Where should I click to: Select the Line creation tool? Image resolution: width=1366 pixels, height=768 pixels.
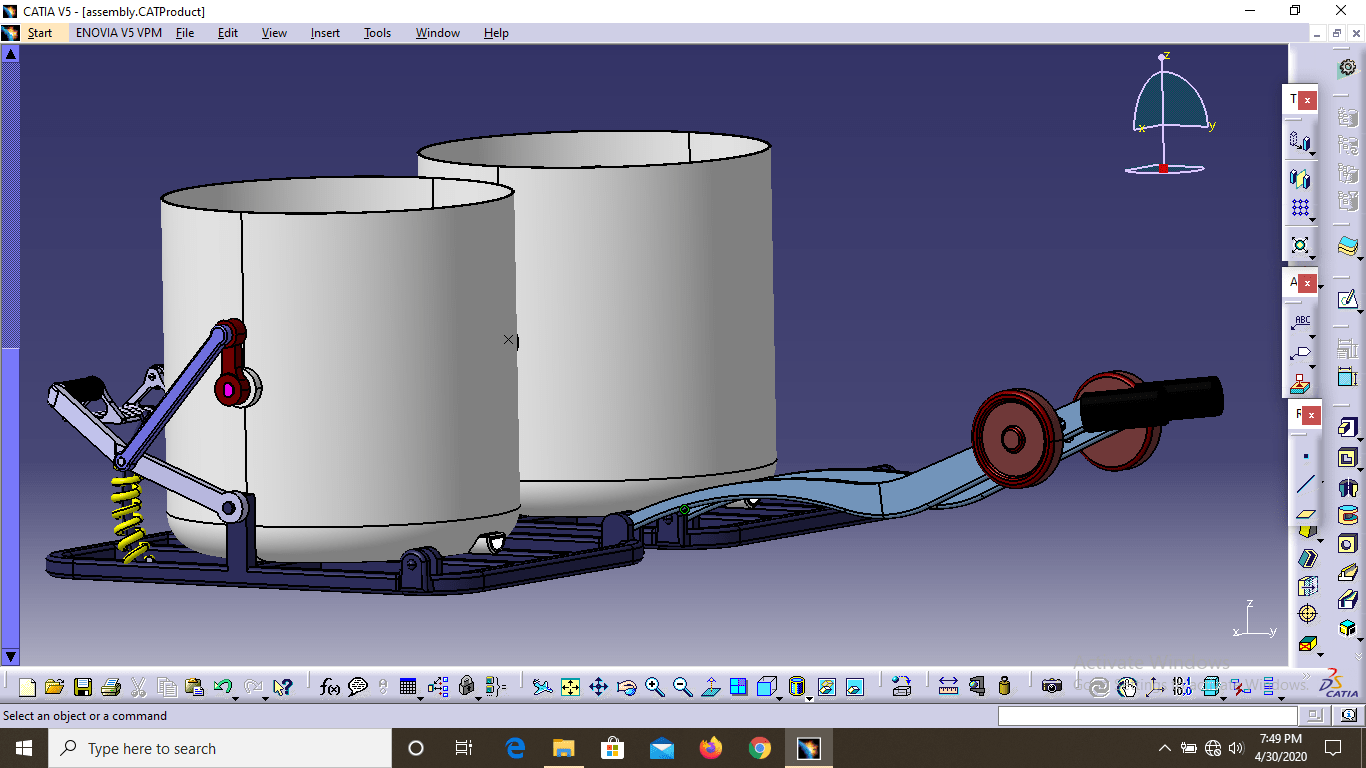pos(1305,485)
